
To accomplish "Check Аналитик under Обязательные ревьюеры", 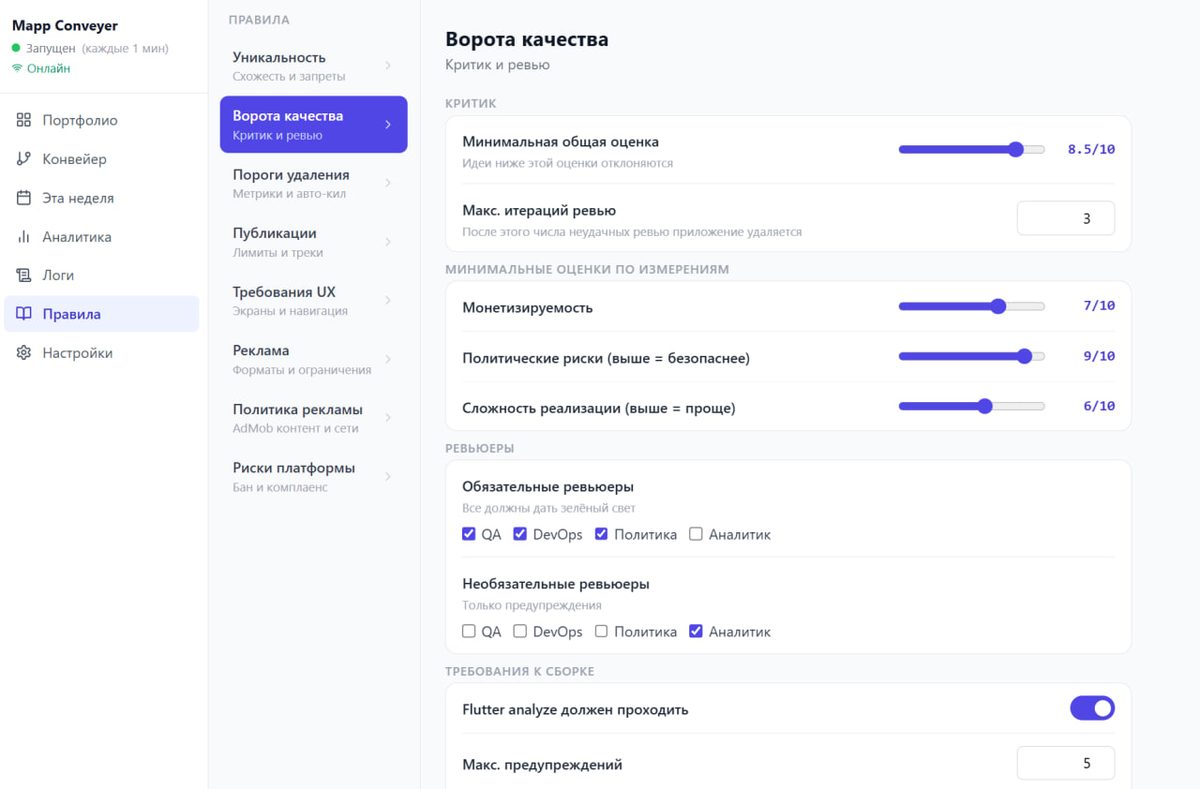I will click(x=696, y=534).
